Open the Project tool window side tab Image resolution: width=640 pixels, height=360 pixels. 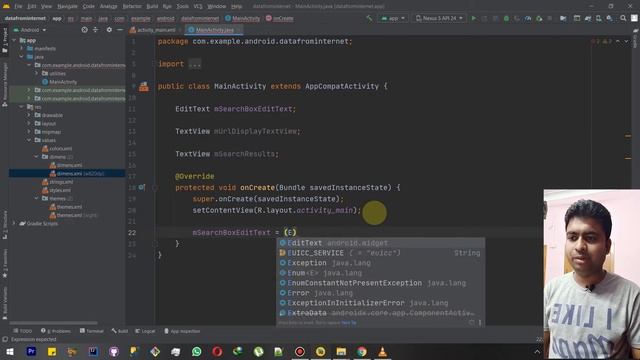(x=5, y=41)
